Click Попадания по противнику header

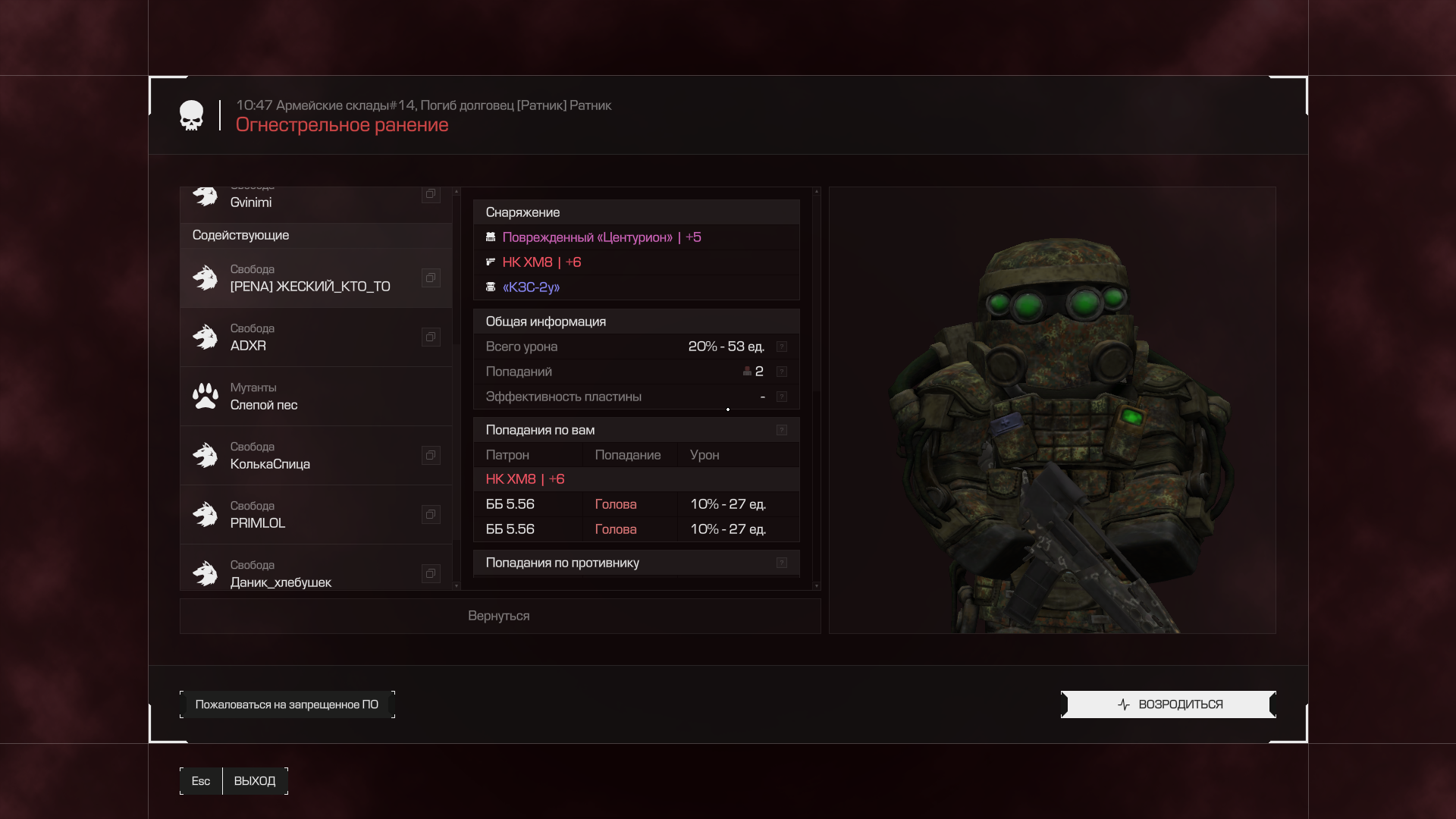[636, 563]
